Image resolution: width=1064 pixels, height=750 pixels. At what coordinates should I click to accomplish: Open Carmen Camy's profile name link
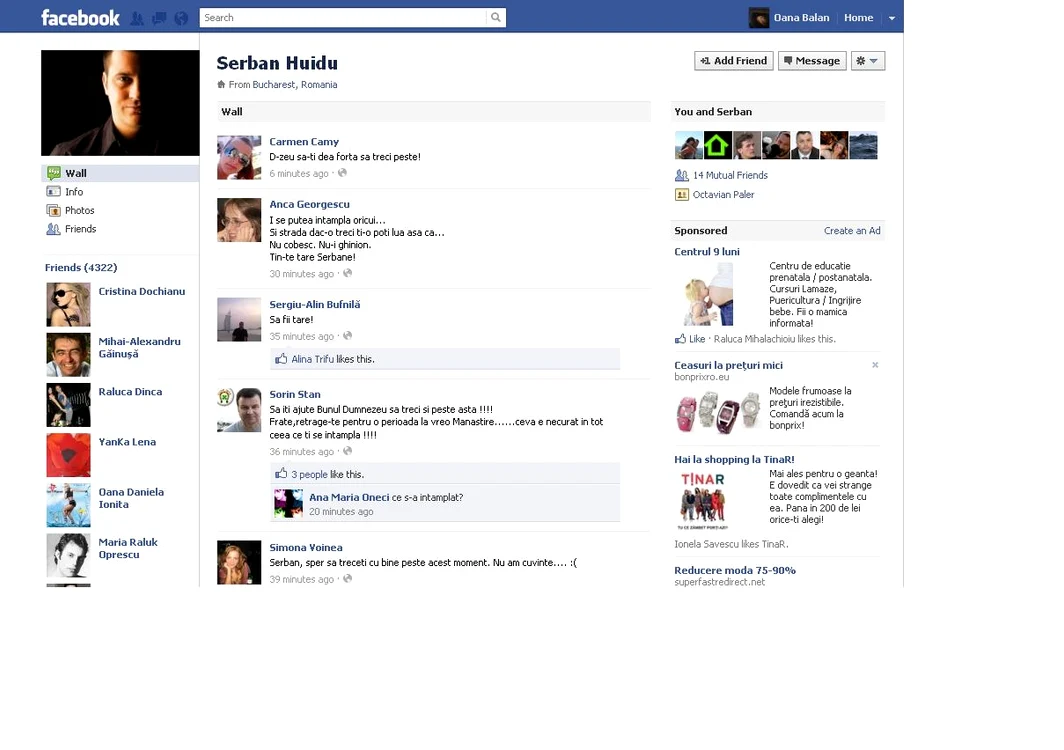304,142
